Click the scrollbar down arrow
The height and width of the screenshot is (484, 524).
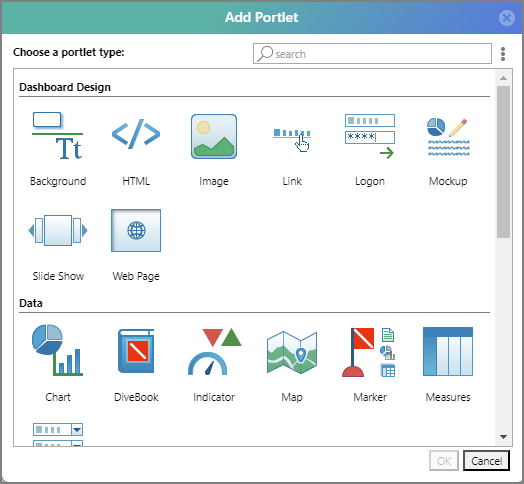tap(503, 437)
